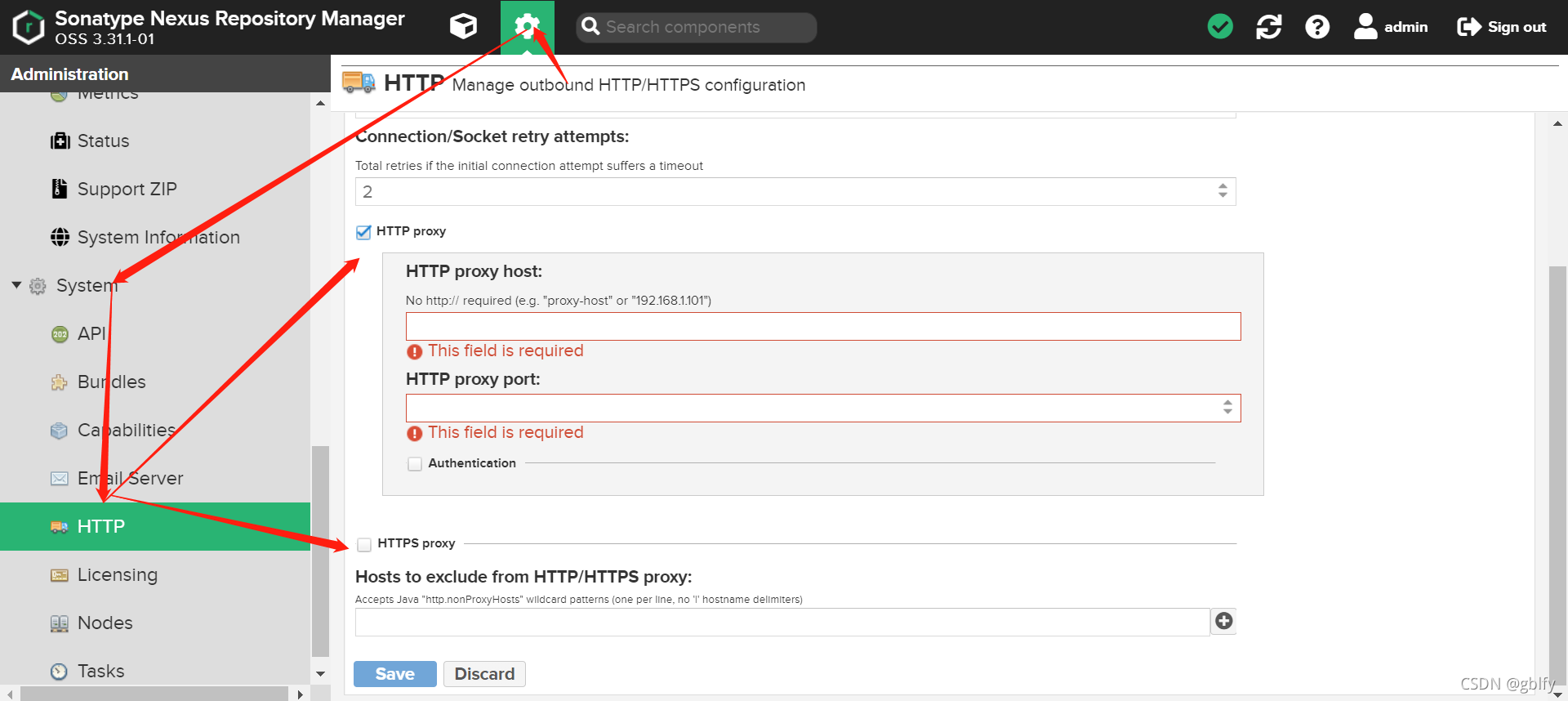Click the Save button
The image size is (1568, 701).
pos(395,674)
